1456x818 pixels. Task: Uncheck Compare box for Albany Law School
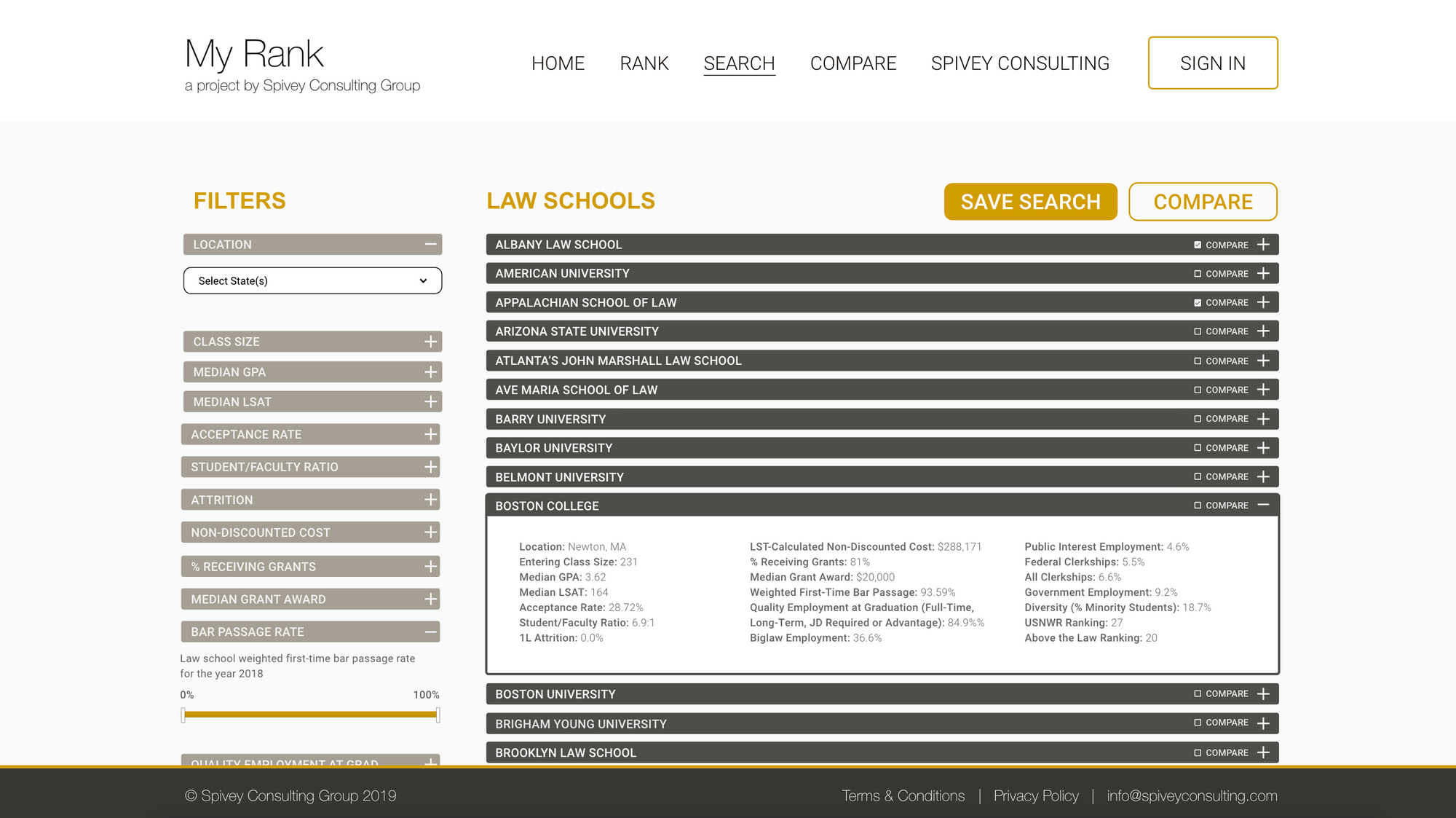click(x=1198, y=245)
